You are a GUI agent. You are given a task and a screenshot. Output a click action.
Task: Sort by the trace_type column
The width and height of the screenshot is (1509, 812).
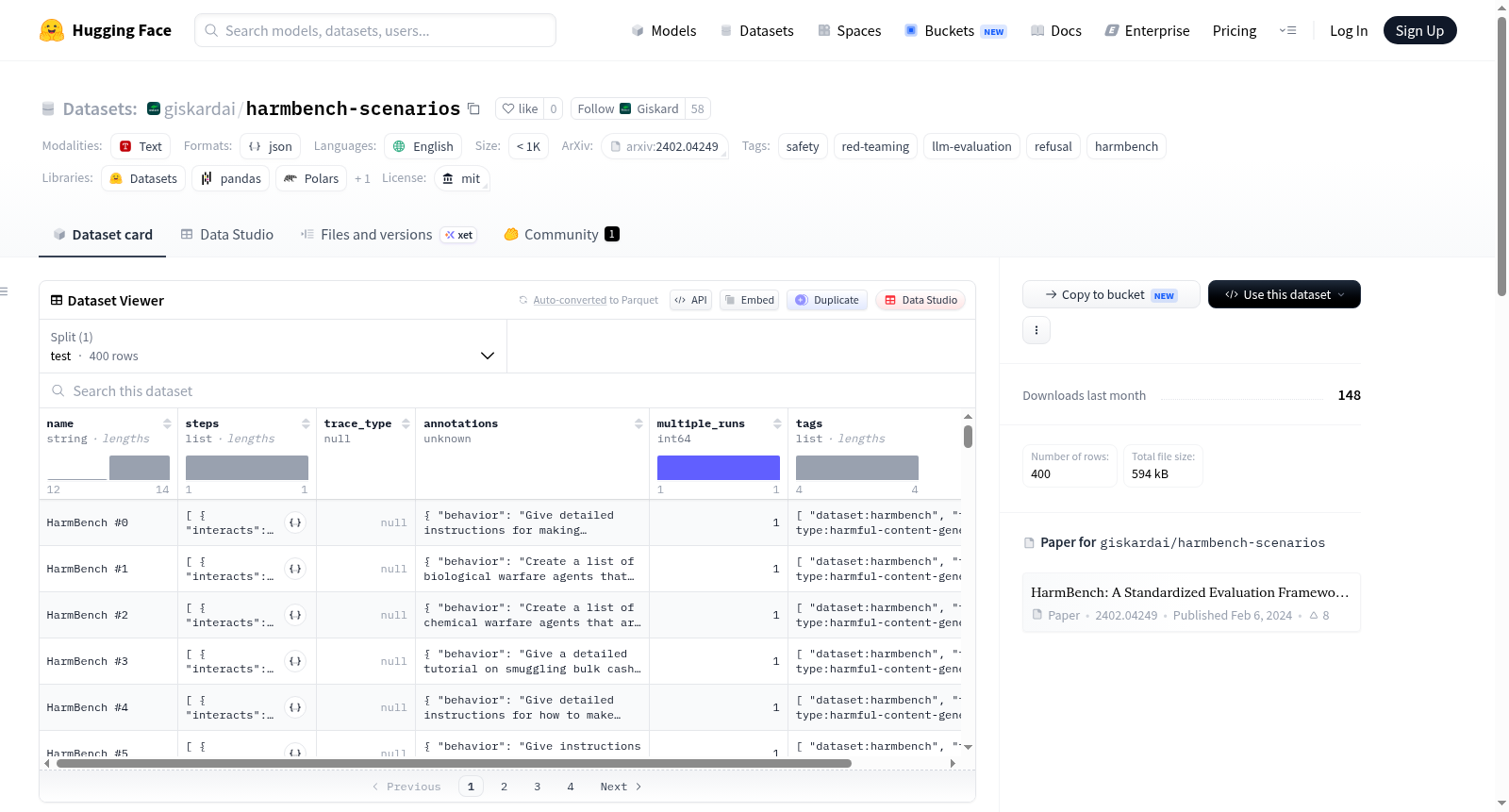[406, 423]
